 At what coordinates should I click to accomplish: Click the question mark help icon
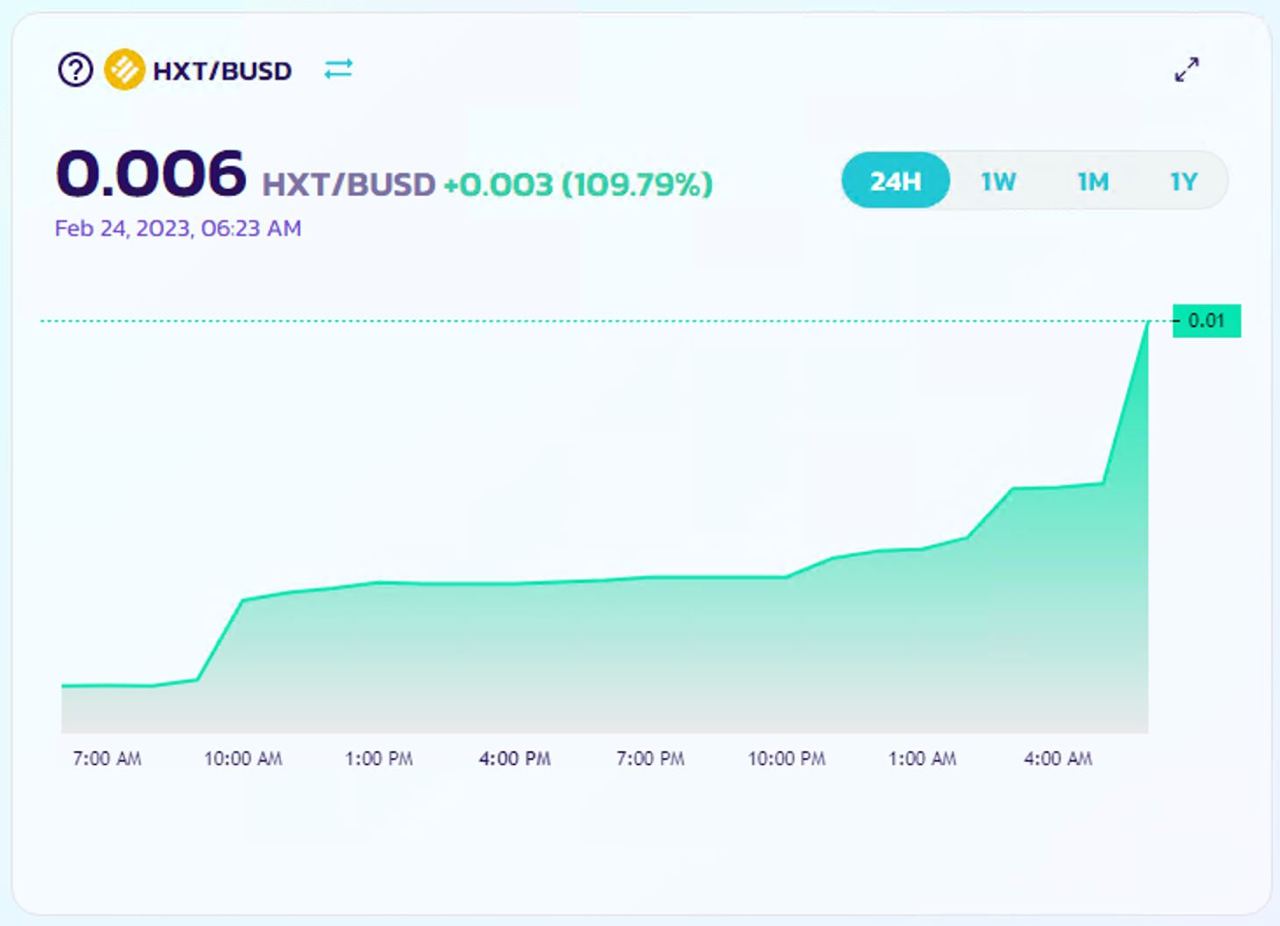click(x=75, y=70)
